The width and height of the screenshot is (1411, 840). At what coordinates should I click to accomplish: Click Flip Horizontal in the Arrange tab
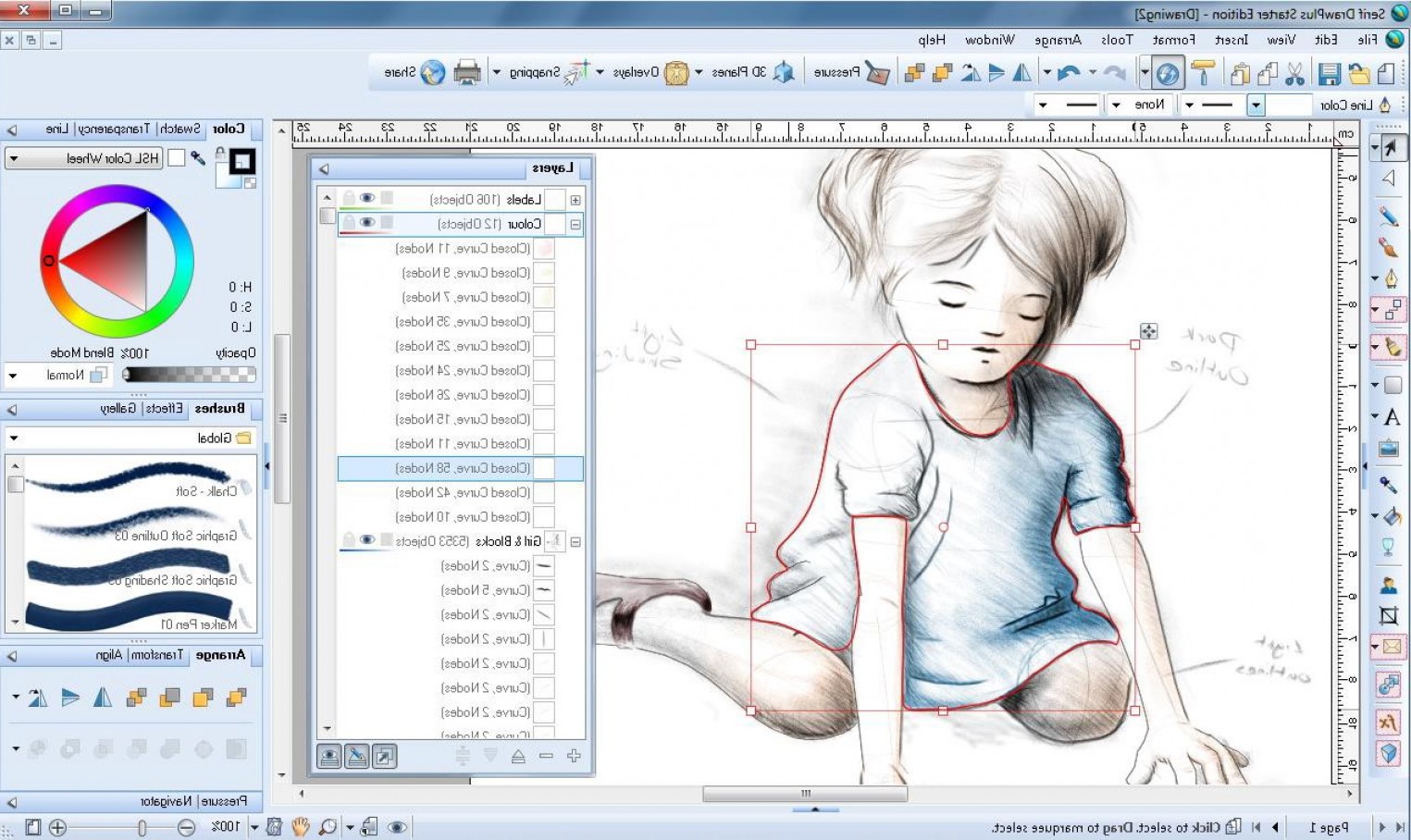tap(103, 697)
